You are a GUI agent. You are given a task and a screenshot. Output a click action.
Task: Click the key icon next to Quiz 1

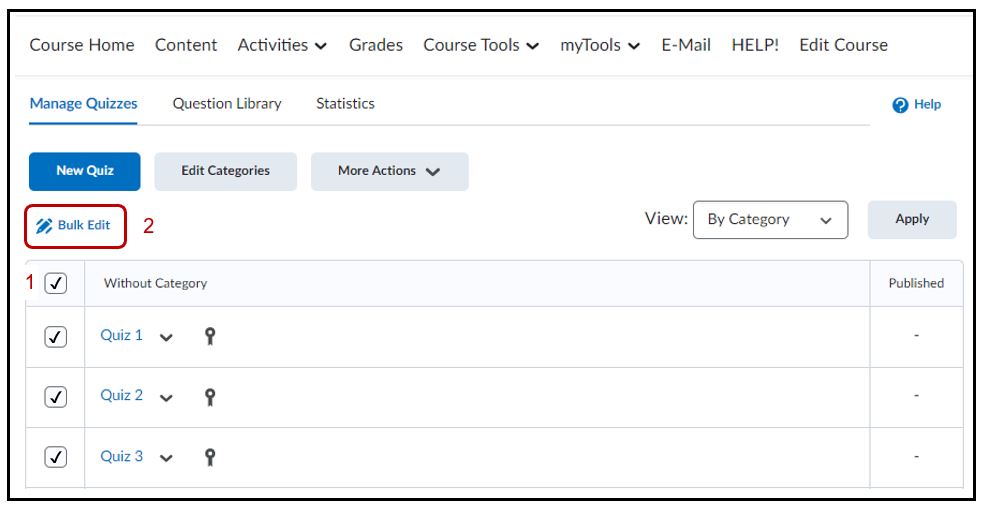coord(211,336)
